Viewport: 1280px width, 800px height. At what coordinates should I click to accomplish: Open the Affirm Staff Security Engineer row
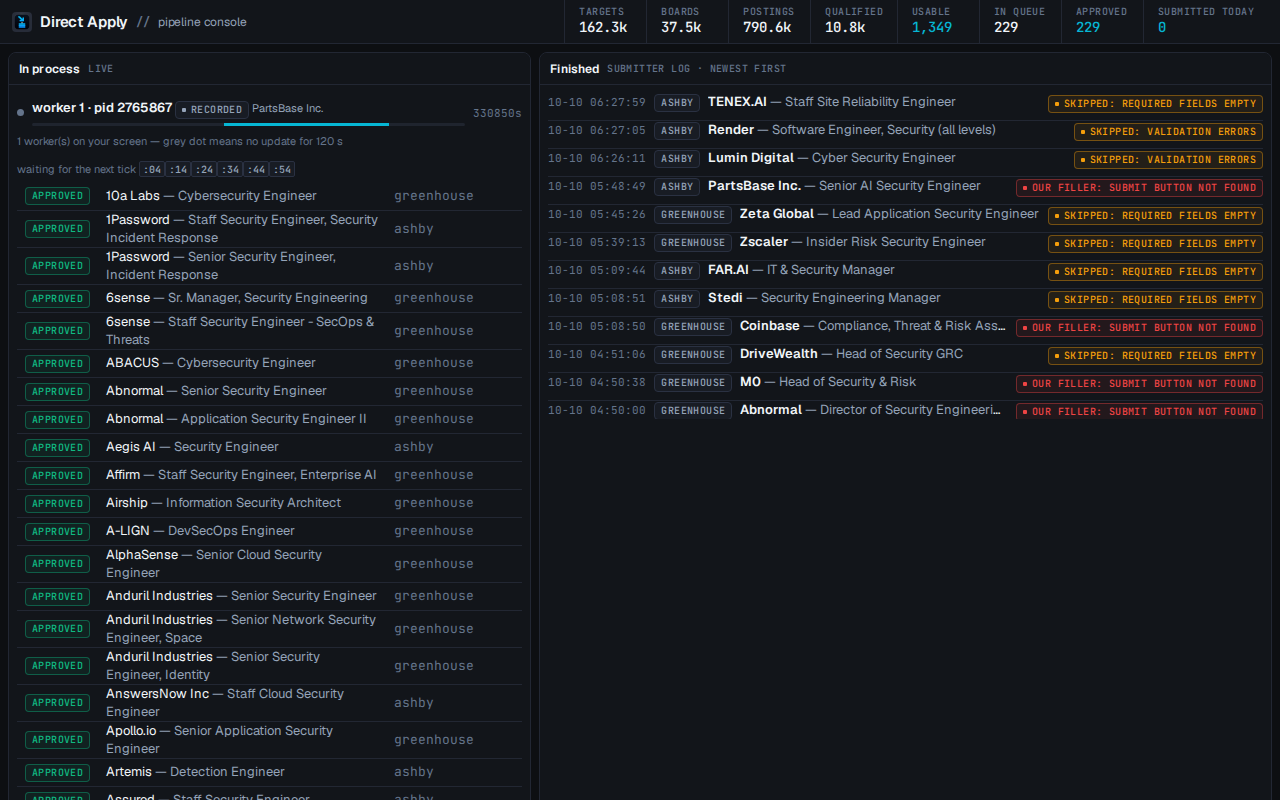click(270, 475)
